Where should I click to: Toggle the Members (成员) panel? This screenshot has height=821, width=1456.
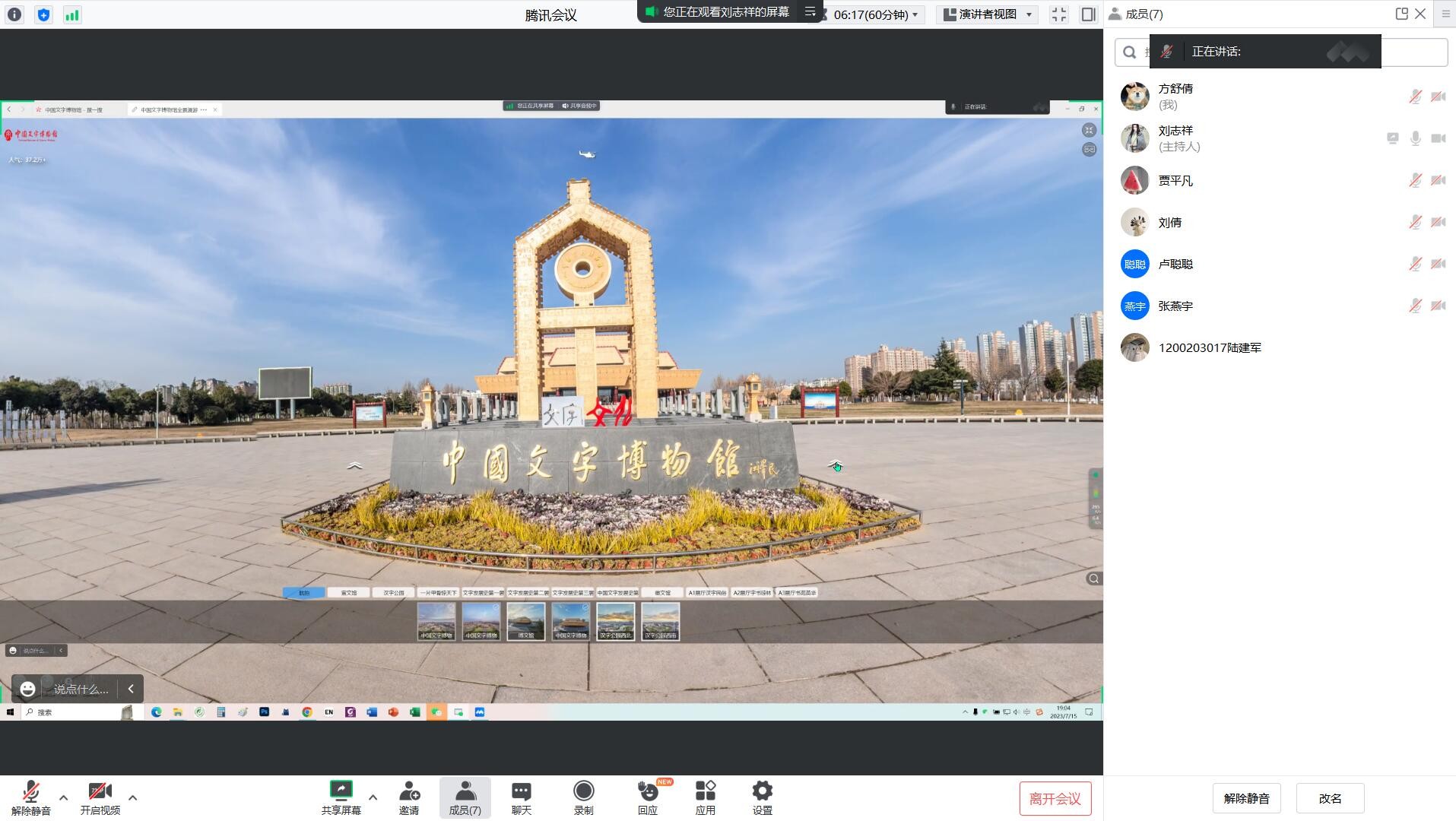(465, 797)
